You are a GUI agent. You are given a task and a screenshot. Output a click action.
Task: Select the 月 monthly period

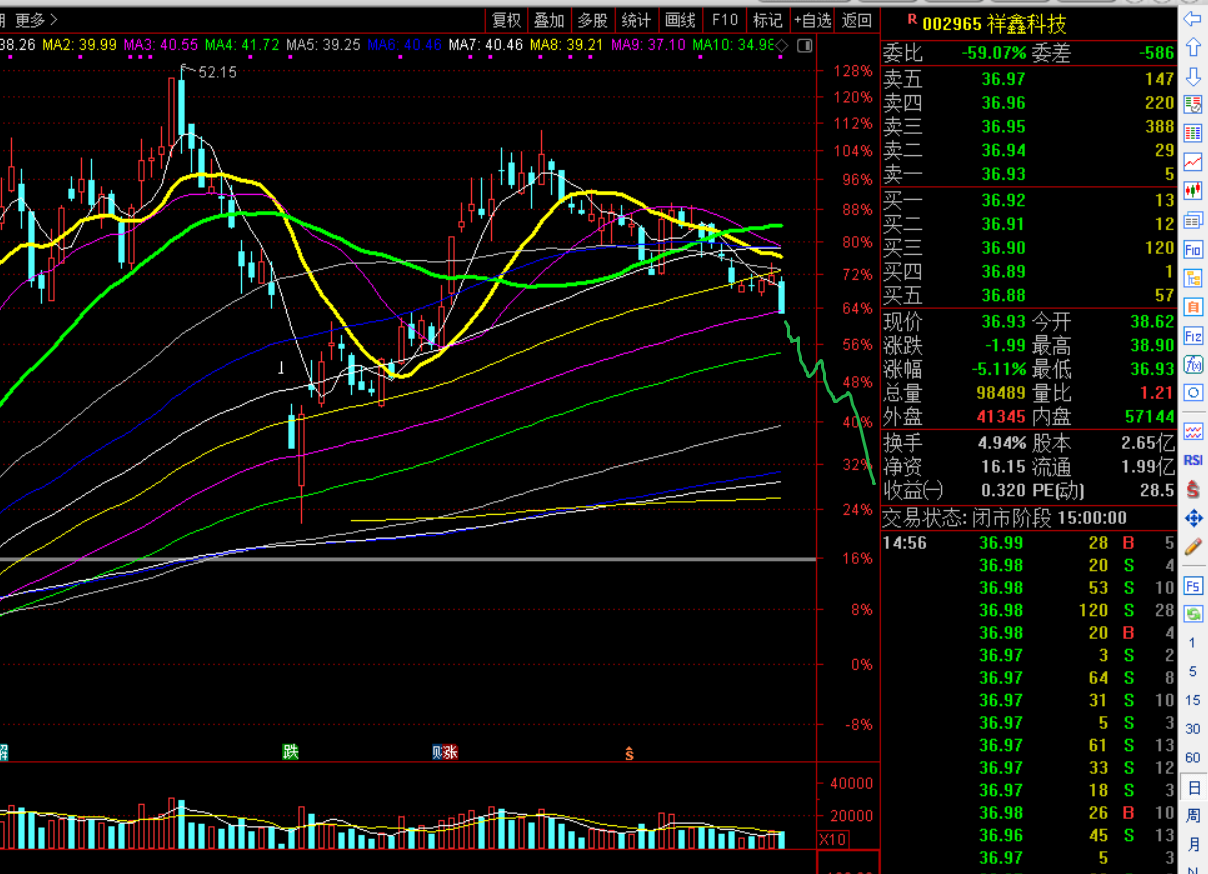point(1192,846)
